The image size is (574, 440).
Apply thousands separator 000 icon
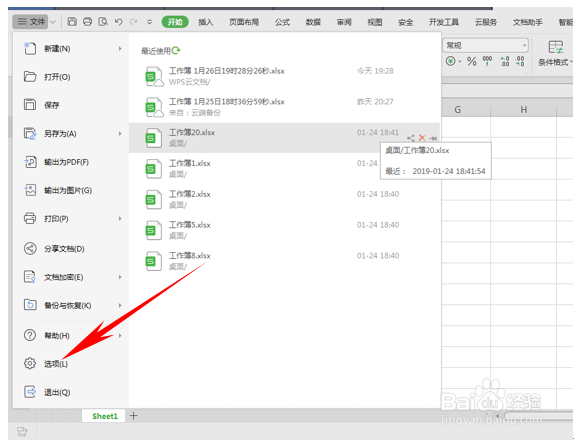(487, 61)
